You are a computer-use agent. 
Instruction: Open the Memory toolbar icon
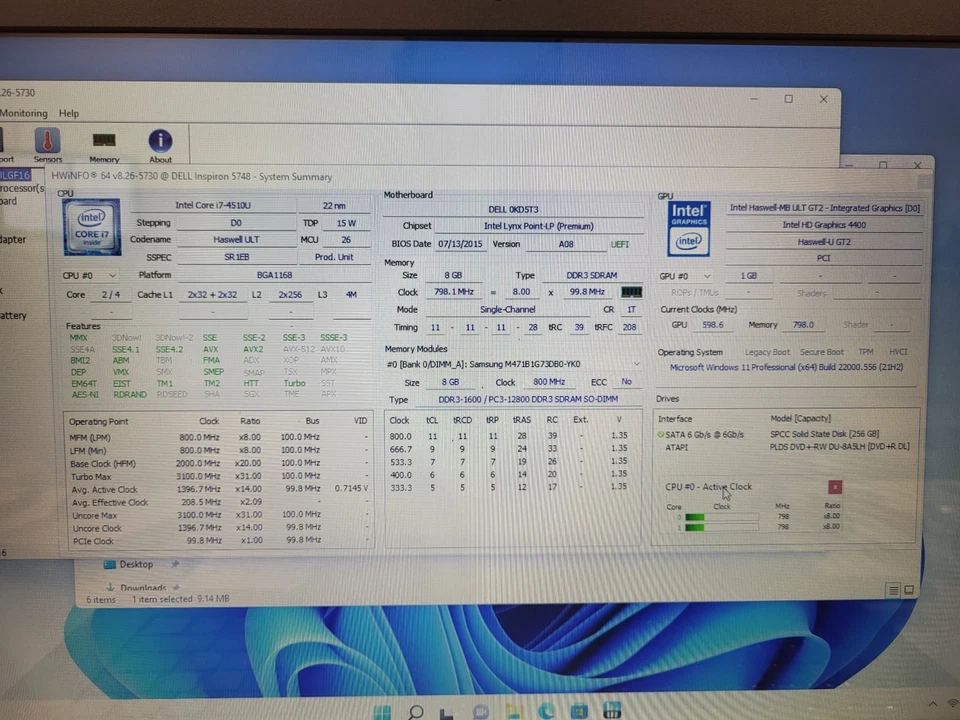tap(104, 146)
